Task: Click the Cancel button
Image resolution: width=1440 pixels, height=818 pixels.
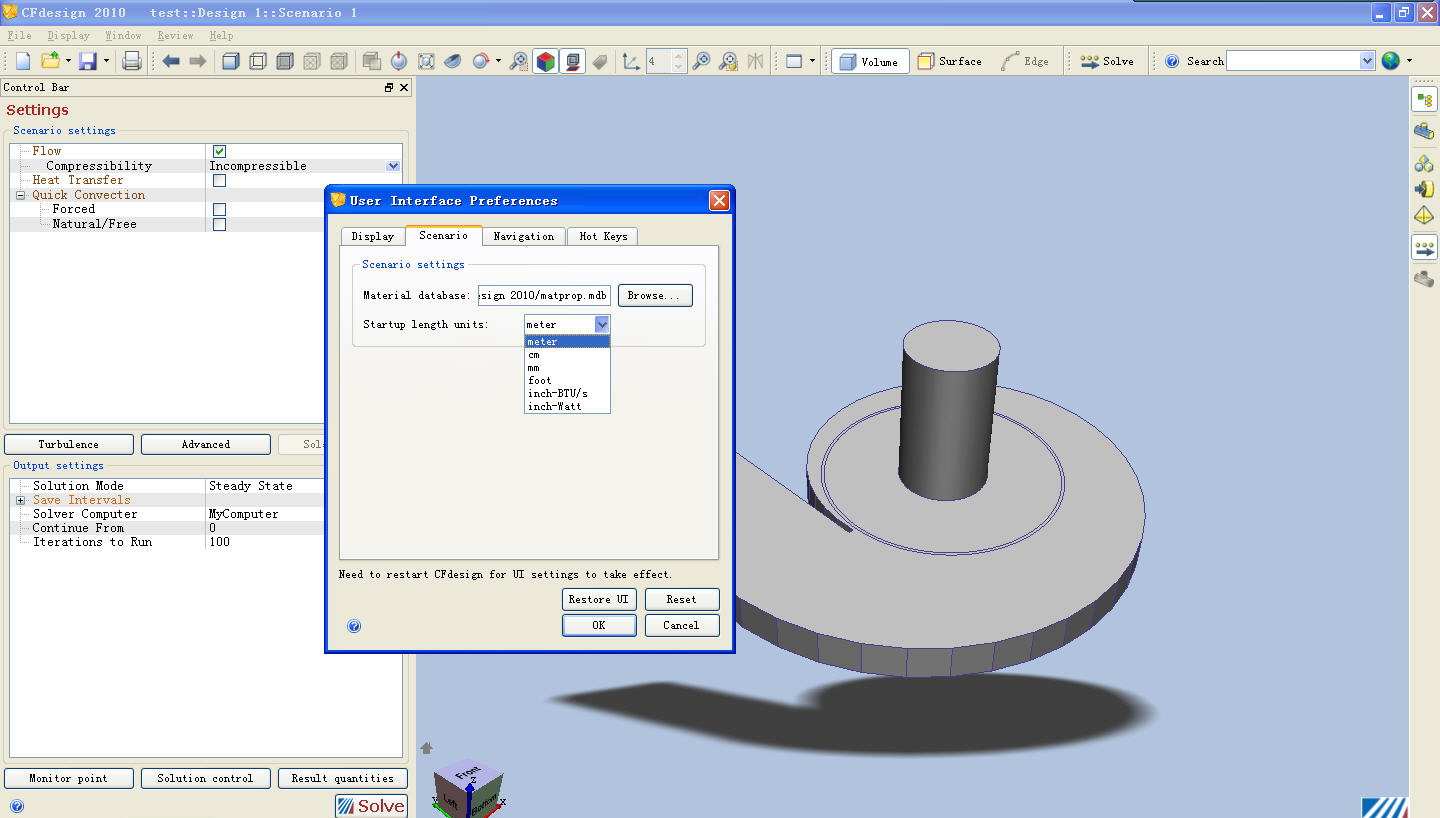Action: point(681,625)
